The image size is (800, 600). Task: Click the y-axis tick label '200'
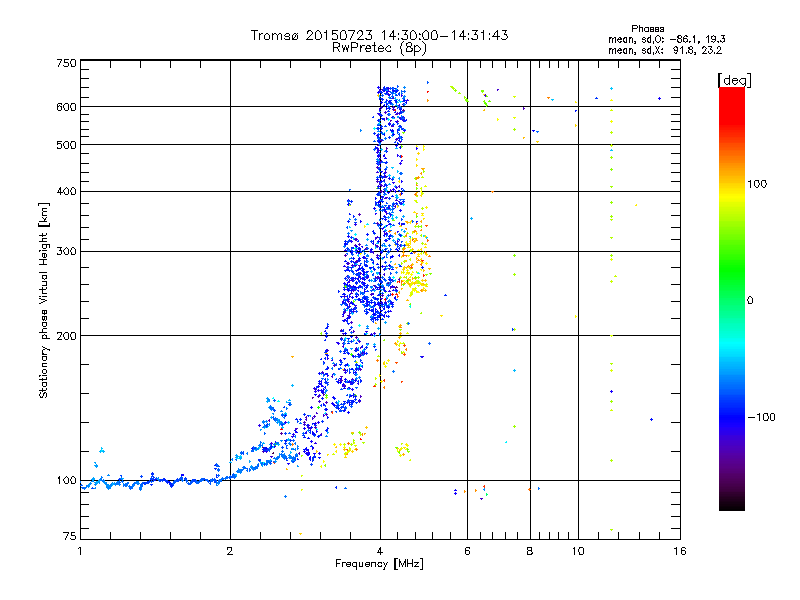click(66, 336)
